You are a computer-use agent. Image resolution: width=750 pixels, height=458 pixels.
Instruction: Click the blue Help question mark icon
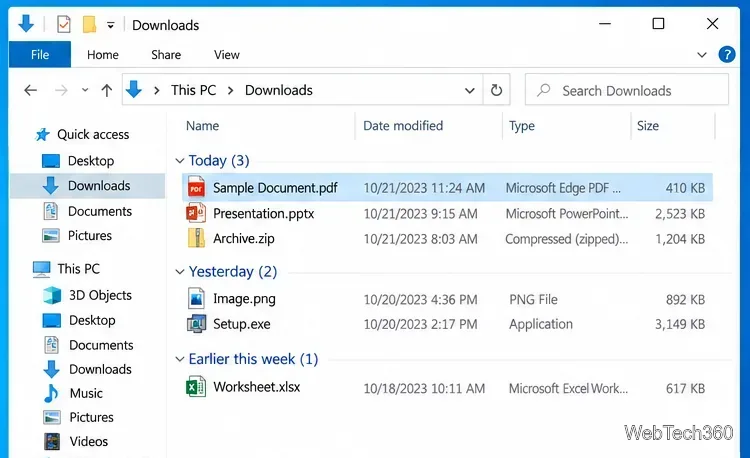point(727,55)
